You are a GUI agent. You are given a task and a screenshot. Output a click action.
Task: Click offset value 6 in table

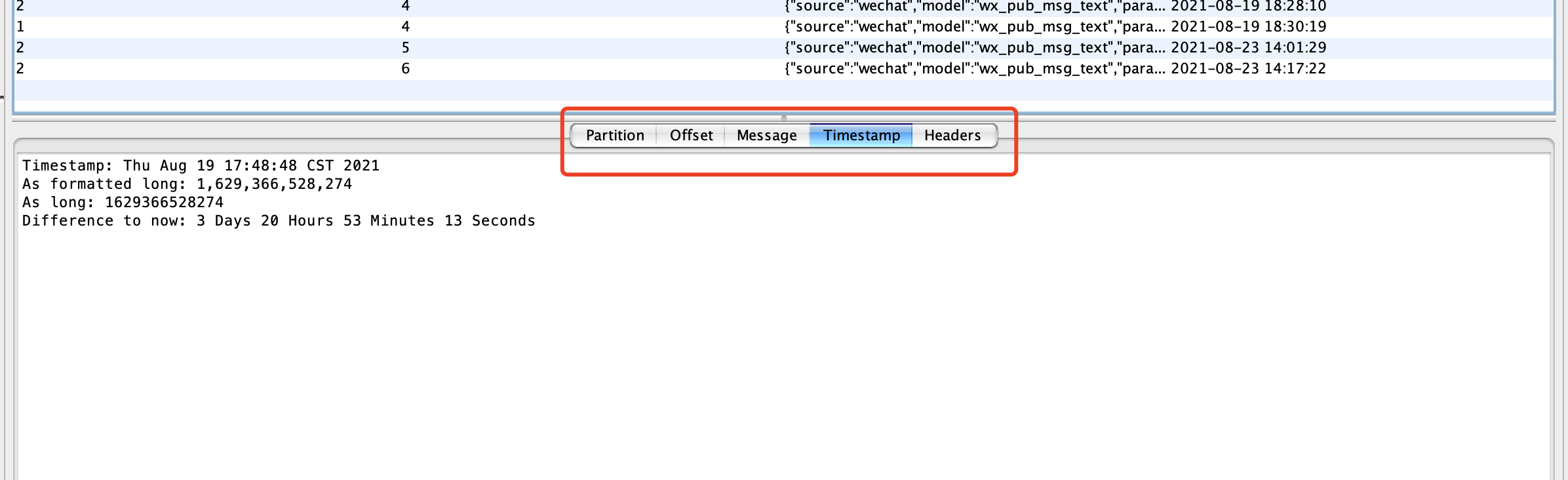point(406,69)
